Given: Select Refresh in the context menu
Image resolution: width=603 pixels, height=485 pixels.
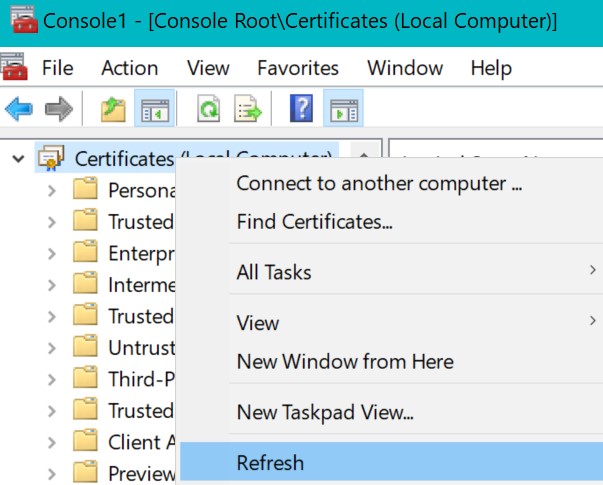Looking at the screenshot, I should point(270,462).
